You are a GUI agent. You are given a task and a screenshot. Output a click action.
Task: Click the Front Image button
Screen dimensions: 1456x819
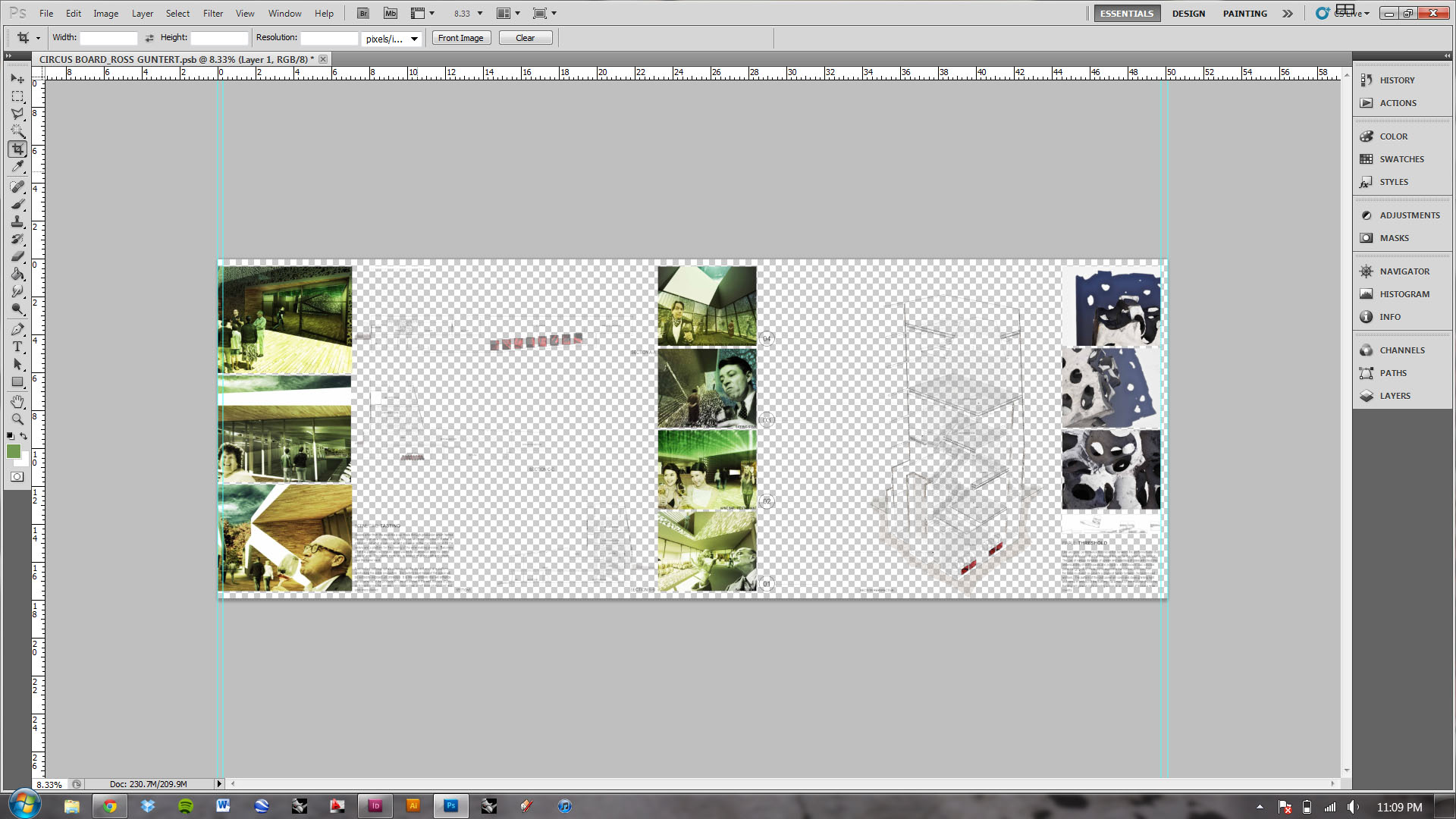coord(460,38)
